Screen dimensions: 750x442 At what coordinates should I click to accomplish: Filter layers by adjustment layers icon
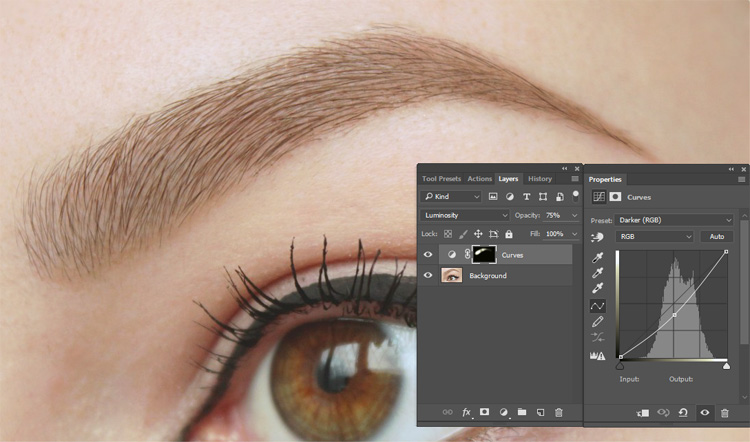pos(510,197)
